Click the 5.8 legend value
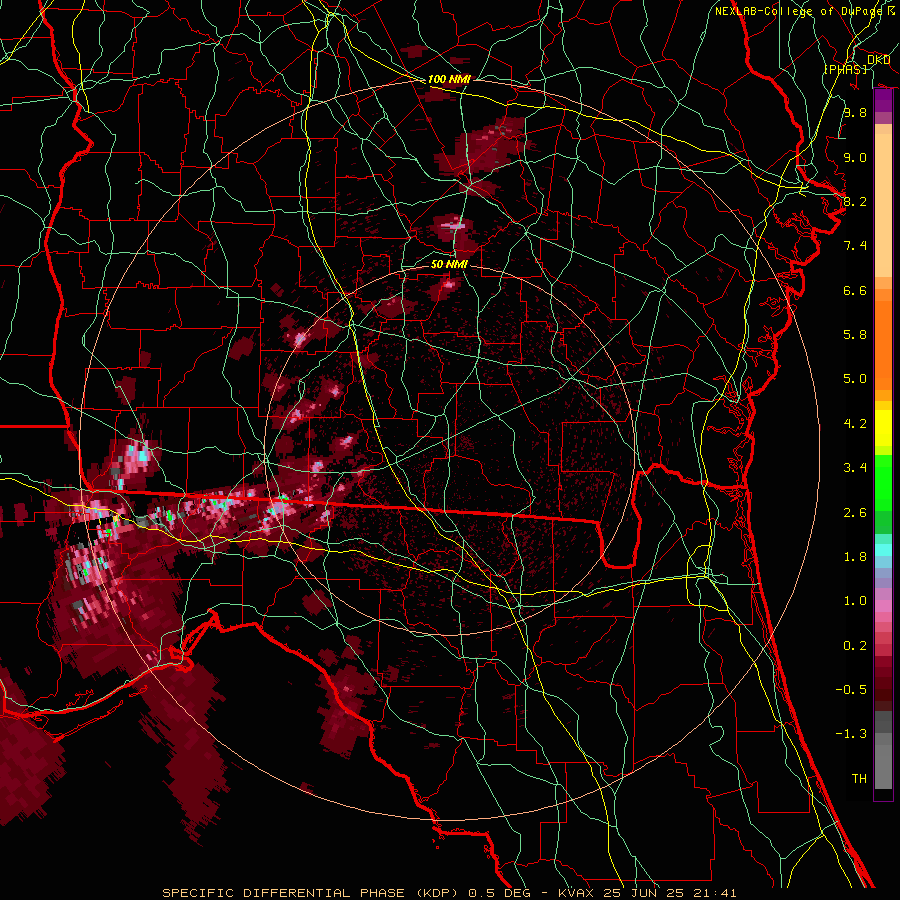The image size is (900, 900). click(x=855, y=335)
